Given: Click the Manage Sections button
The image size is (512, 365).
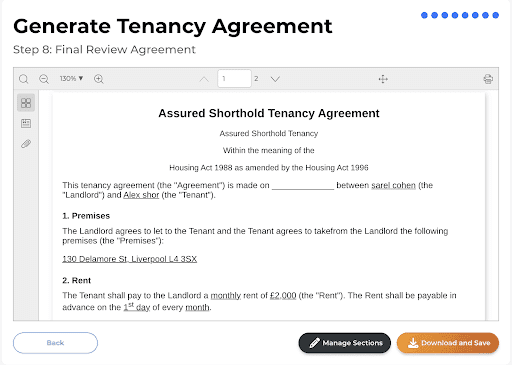Looking at the screenshot, I should [x=345, y=343].
